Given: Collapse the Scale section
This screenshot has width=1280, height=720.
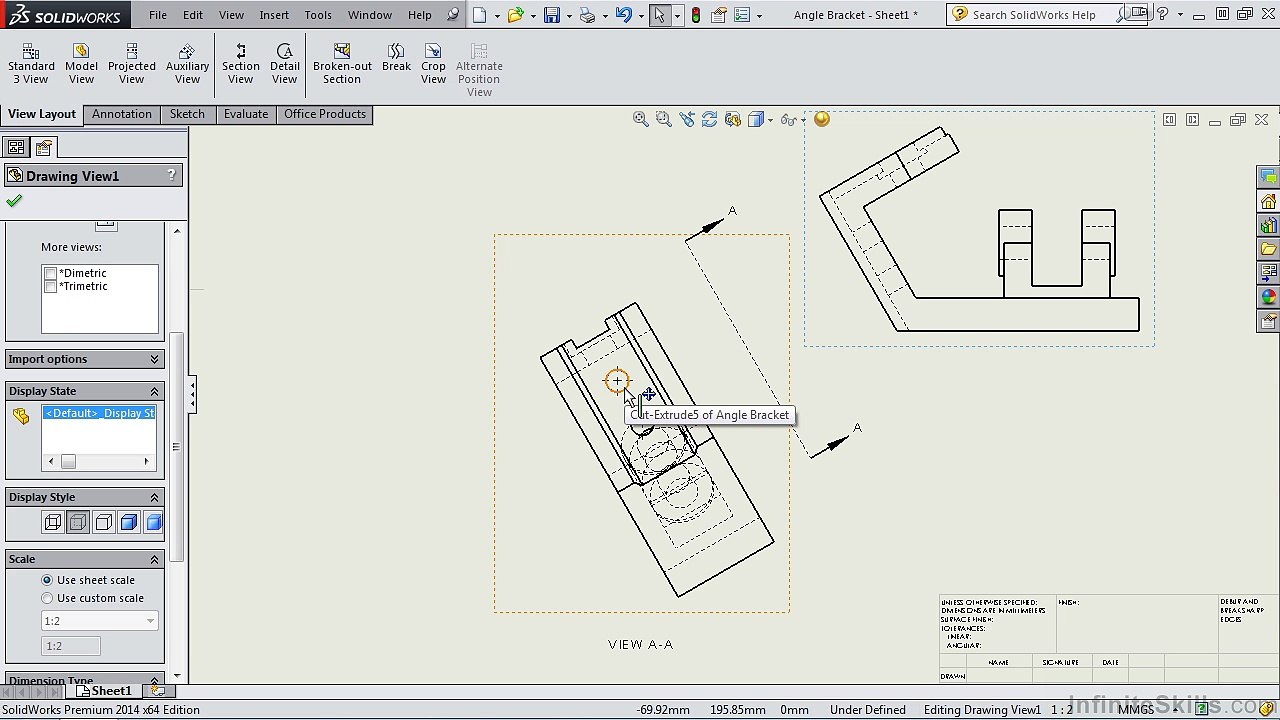Looking at the screenshot, I should (x=154, y=559).
